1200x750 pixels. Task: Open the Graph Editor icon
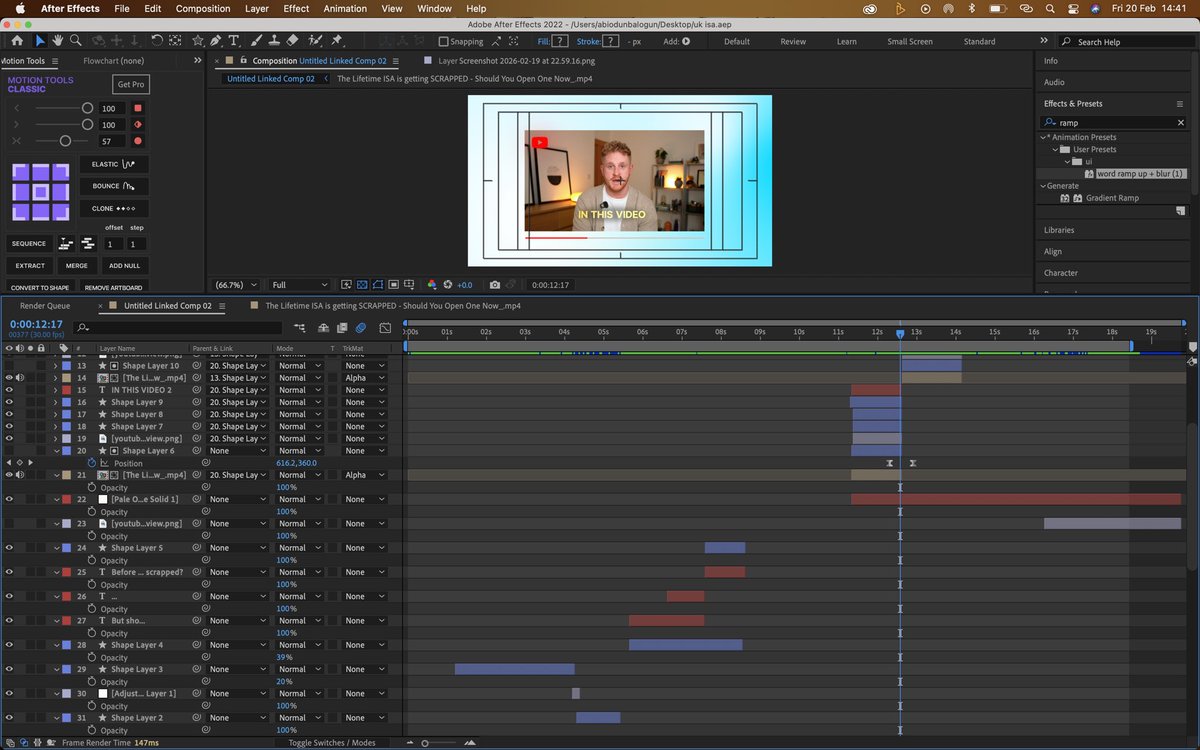pos(385,327)
